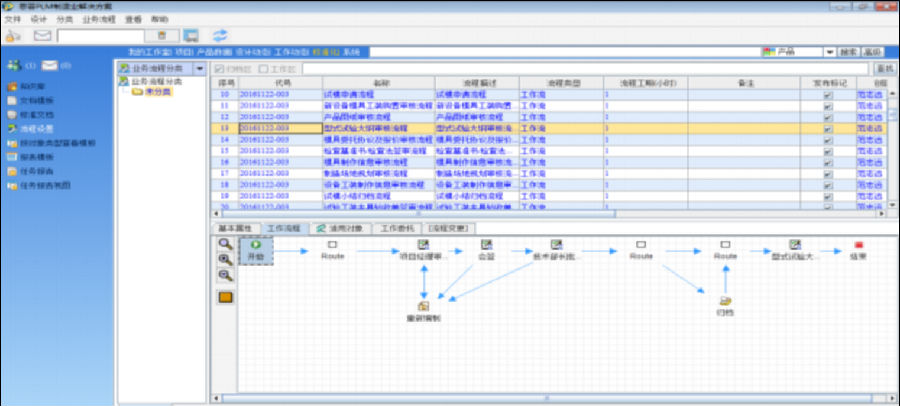900x406 pixels.
Task: Open the mail envelope icon in toolbar
Action: [42, 36]
